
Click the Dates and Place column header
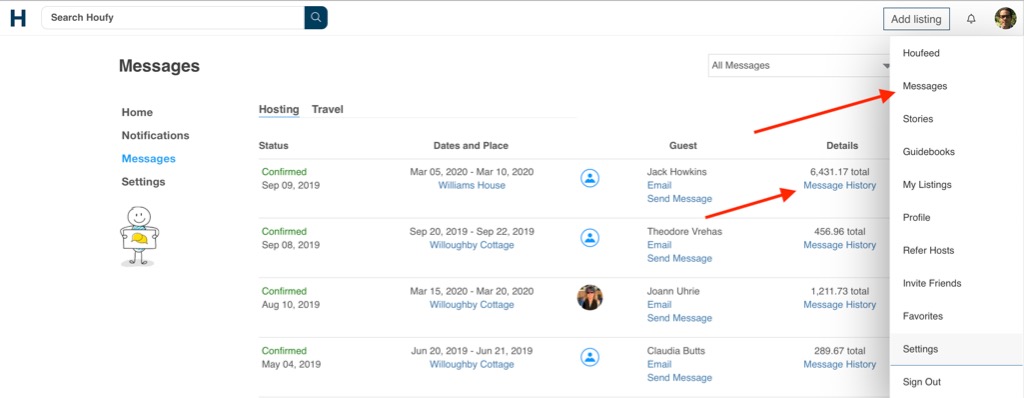pos(471,146)
